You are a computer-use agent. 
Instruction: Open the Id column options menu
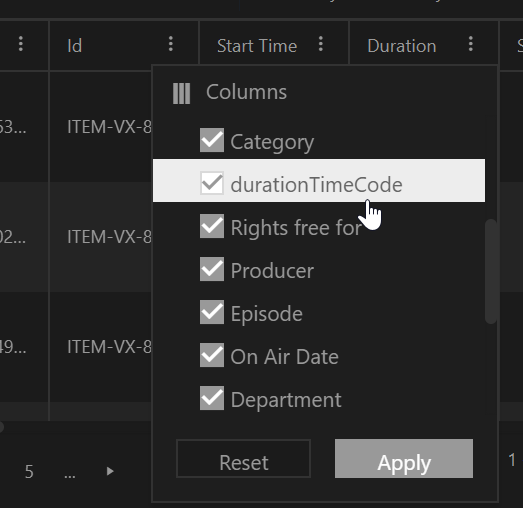(171, 44)
